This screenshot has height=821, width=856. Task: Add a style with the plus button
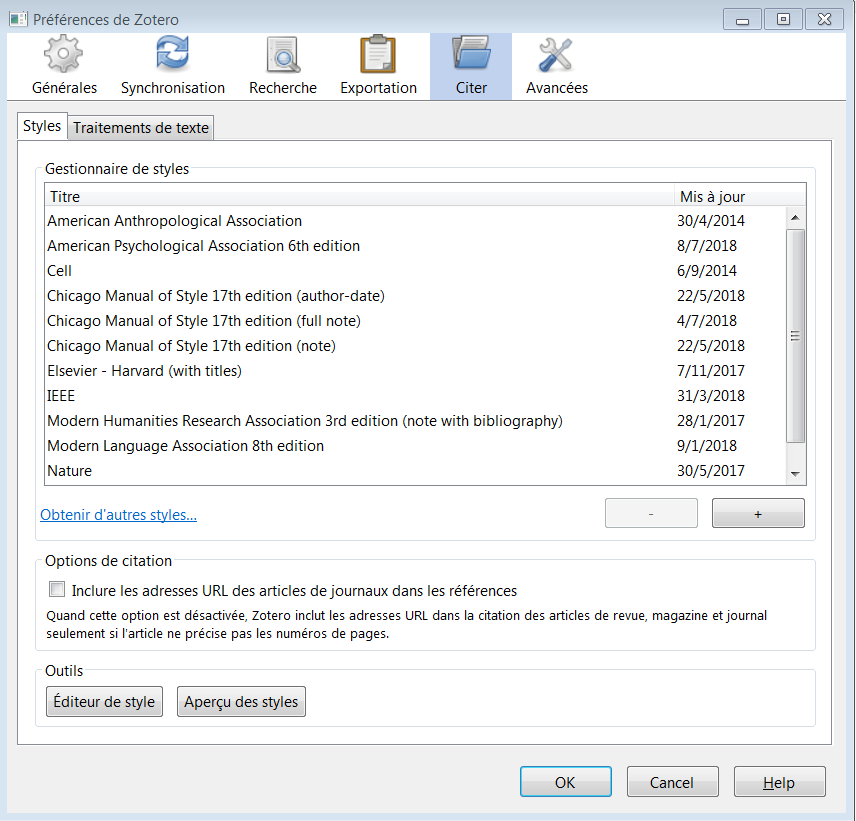tap(757, 513)
